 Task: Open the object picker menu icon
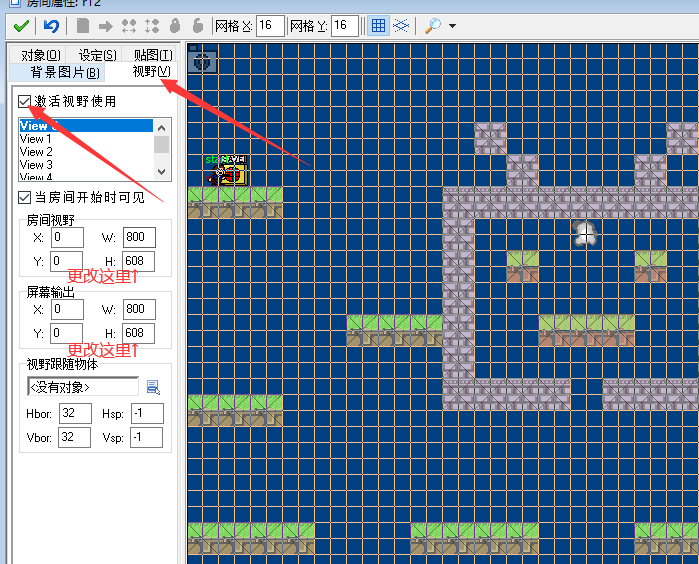click(x=153, y=387)
